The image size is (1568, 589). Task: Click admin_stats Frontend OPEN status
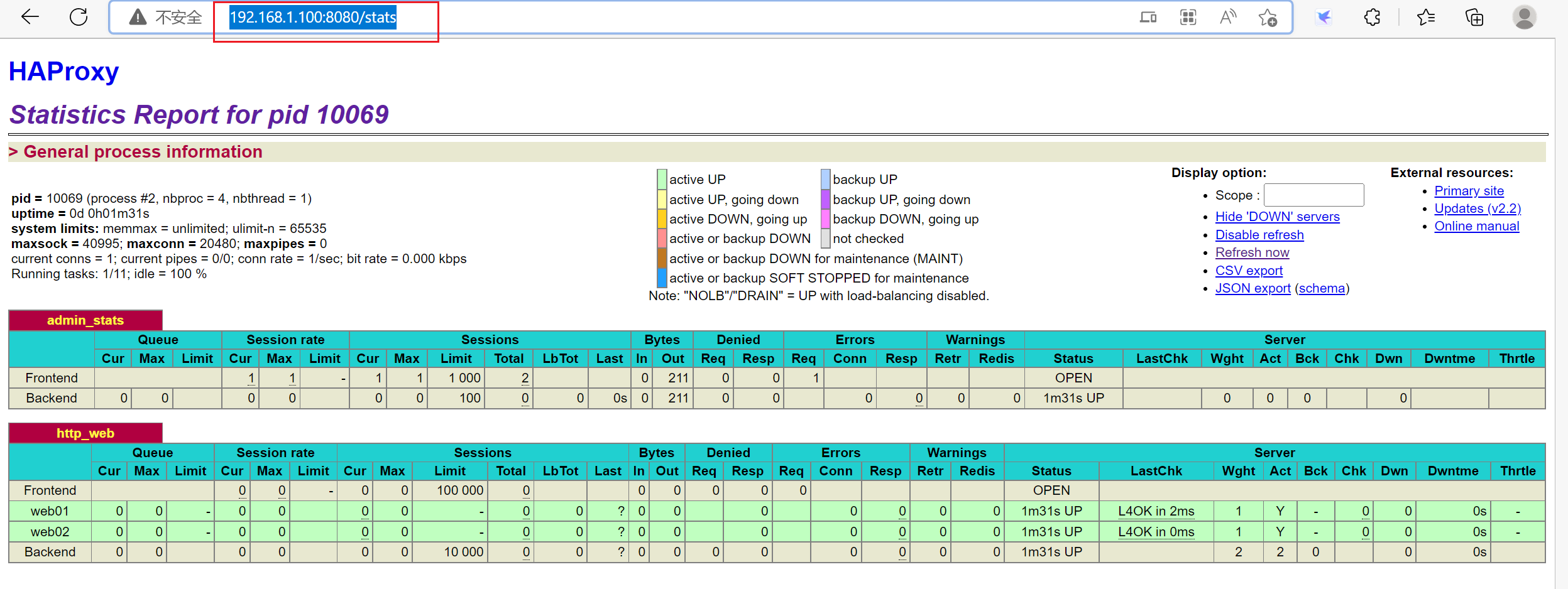pyautogui.click(x=1073, y=378)
